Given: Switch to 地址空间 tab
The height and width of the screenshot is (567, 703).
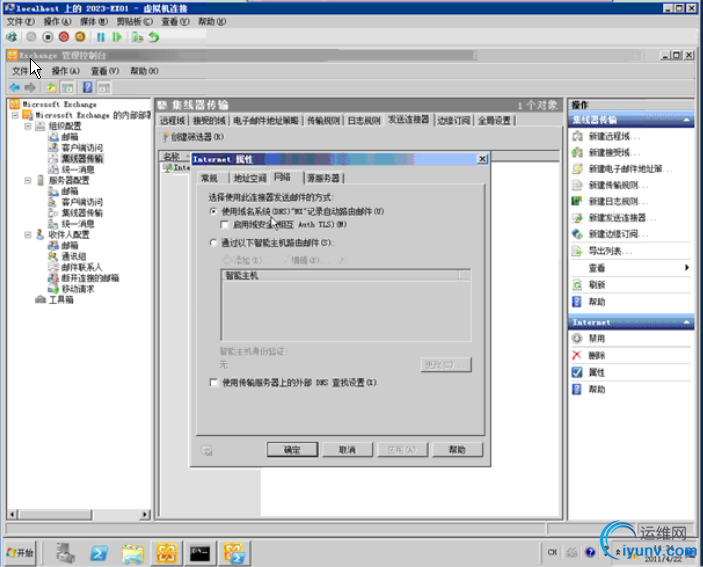Looking at the screenshot, I should pos(250,178).
